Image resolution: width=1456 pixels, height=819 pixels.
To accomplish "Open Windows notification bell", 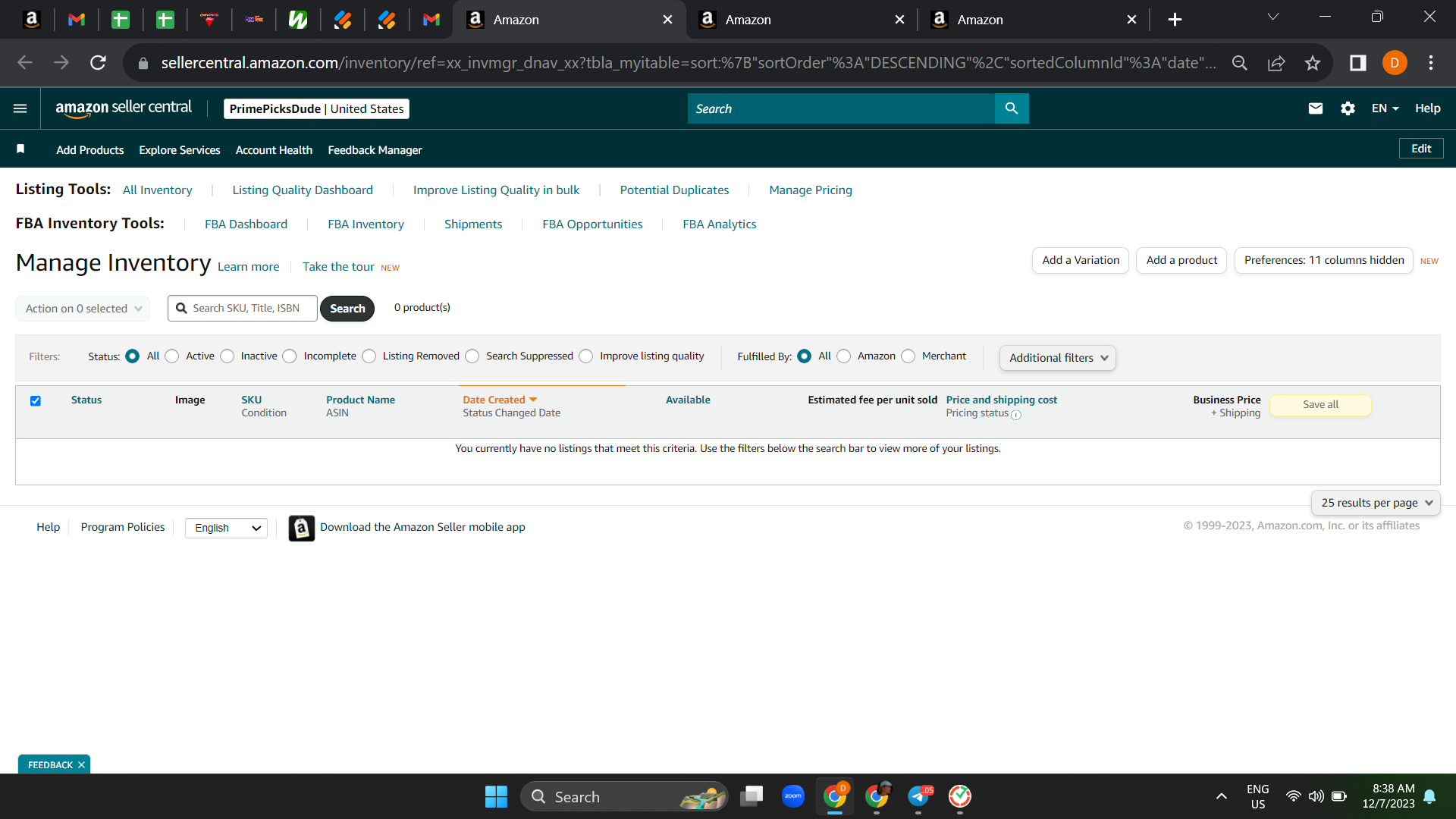I will pyautogui.click(x=1429, y=796).
